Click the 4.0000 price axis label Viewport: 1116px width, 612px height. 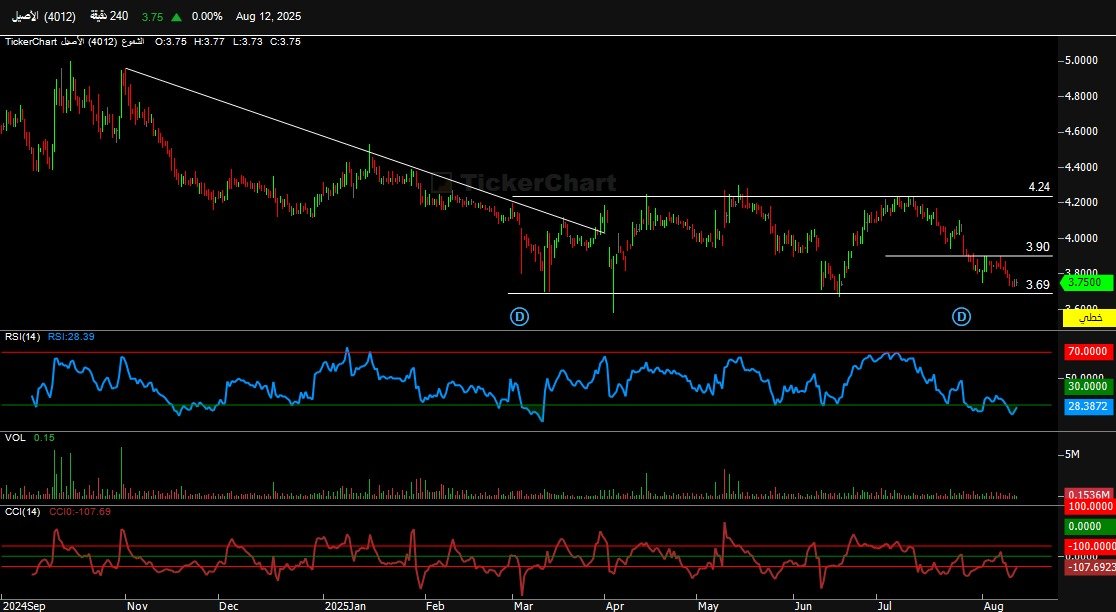pos(1081,238)
